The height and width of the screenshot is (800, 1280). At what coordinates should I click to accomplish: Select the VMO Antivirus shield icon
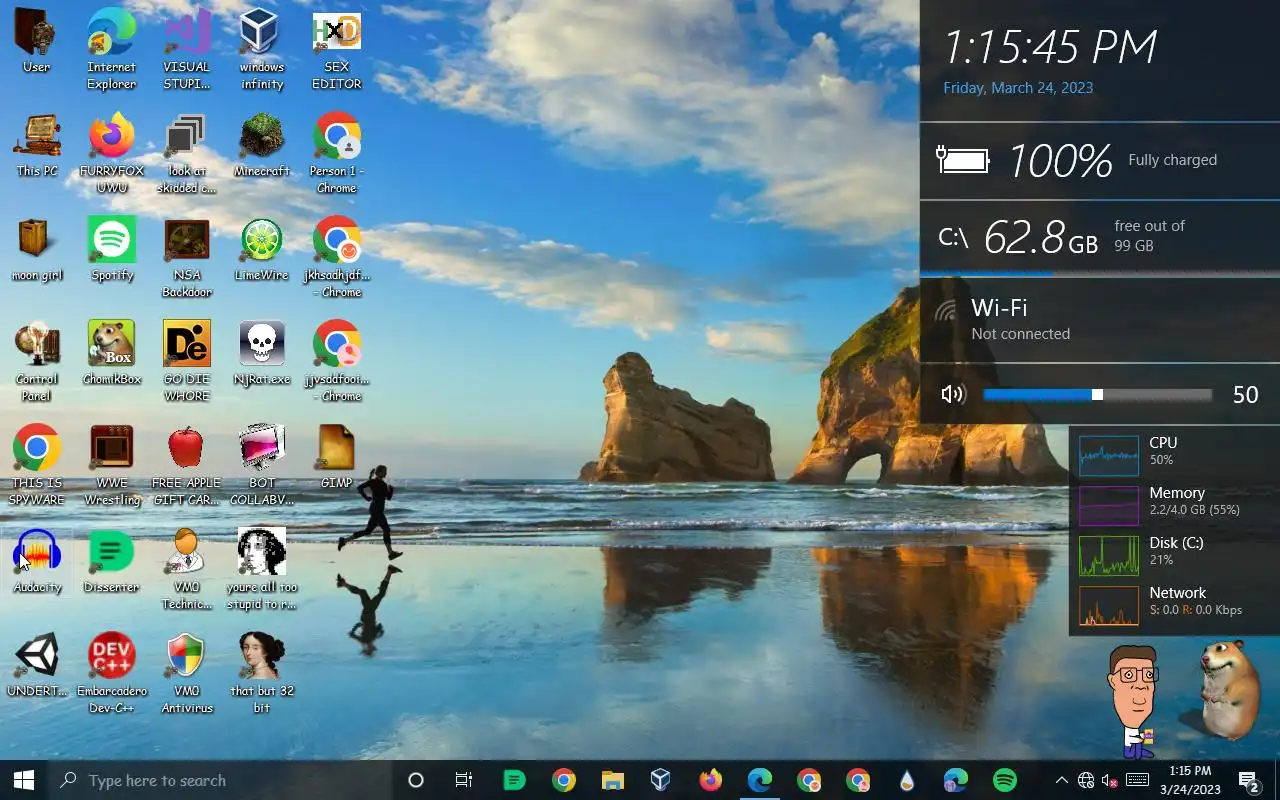click(187, 672)
